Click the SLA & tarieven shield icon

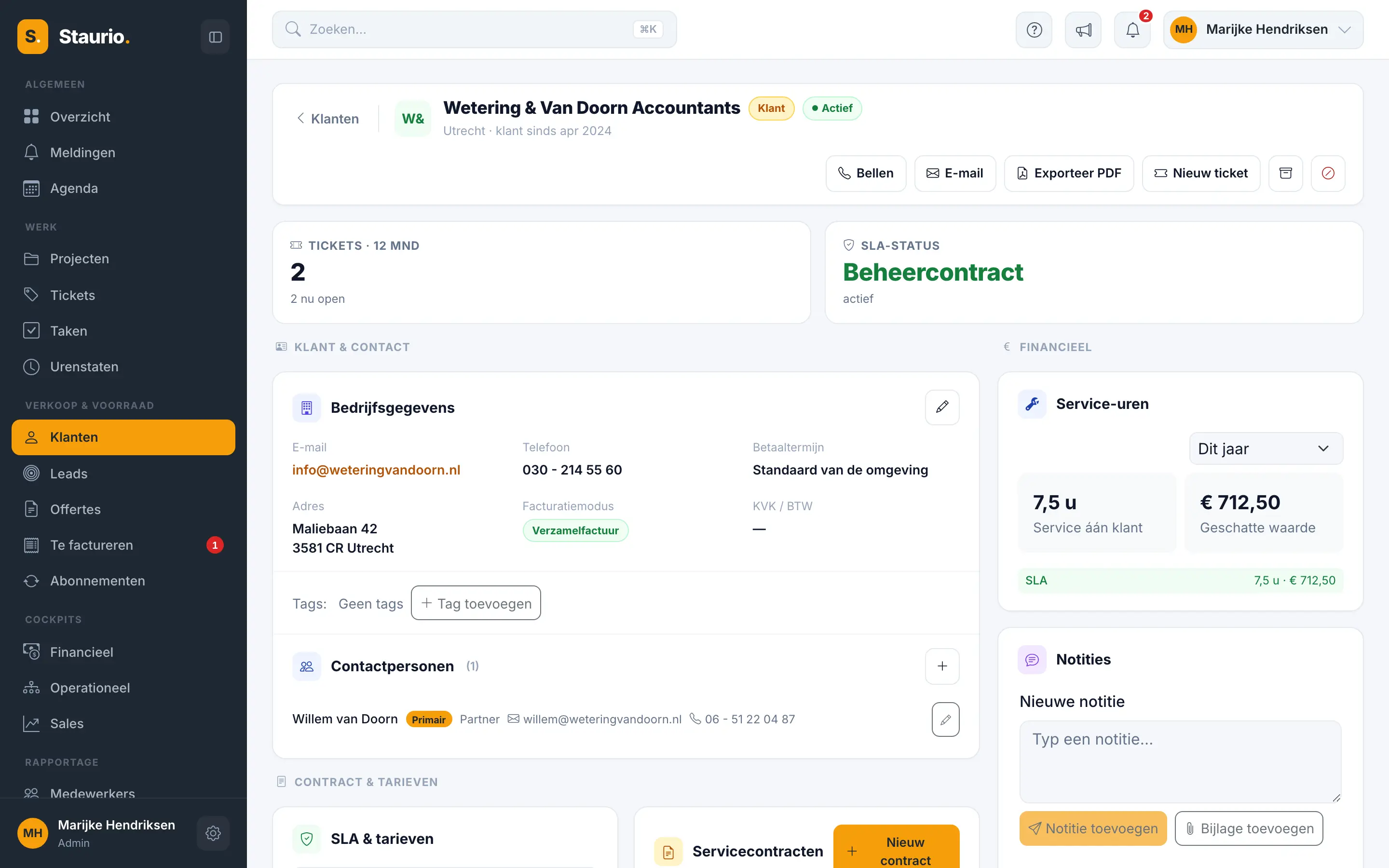(x=307, y=839)
